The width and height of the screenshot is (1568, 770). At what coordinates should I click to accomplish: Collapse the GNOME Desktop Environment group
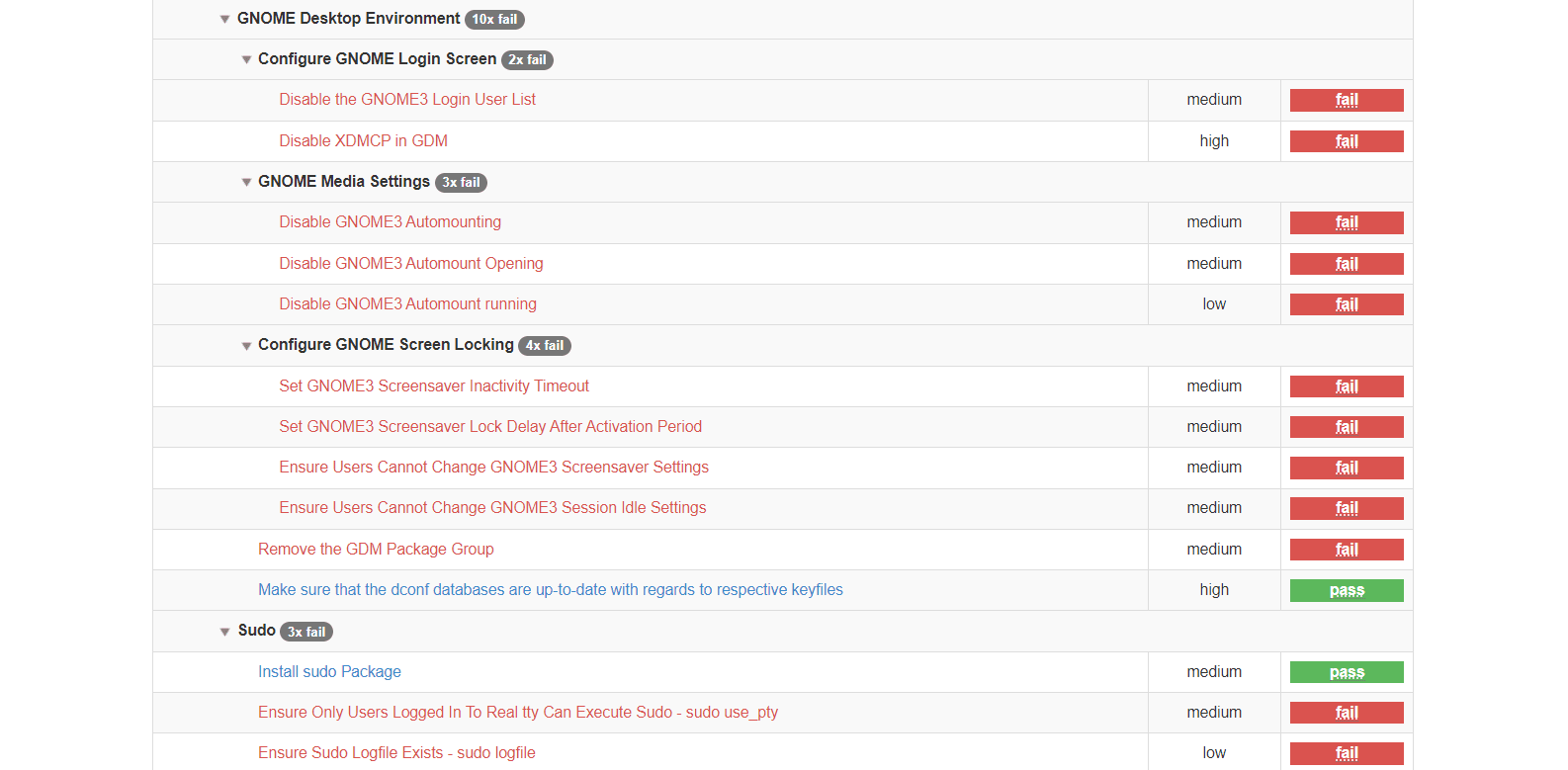point(225,20)
